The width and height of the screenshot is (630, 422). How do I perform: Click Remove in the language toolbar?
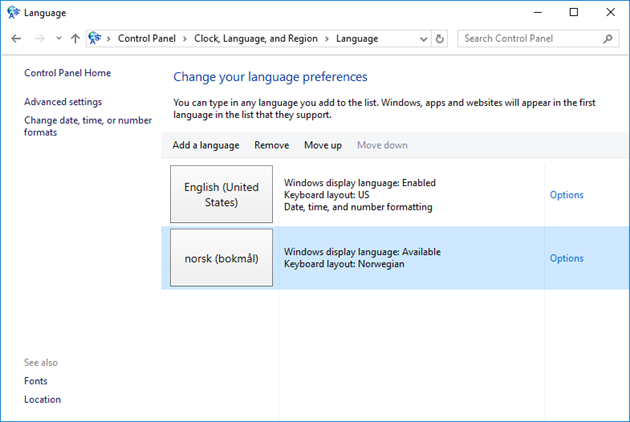click(x=272, y=145)
